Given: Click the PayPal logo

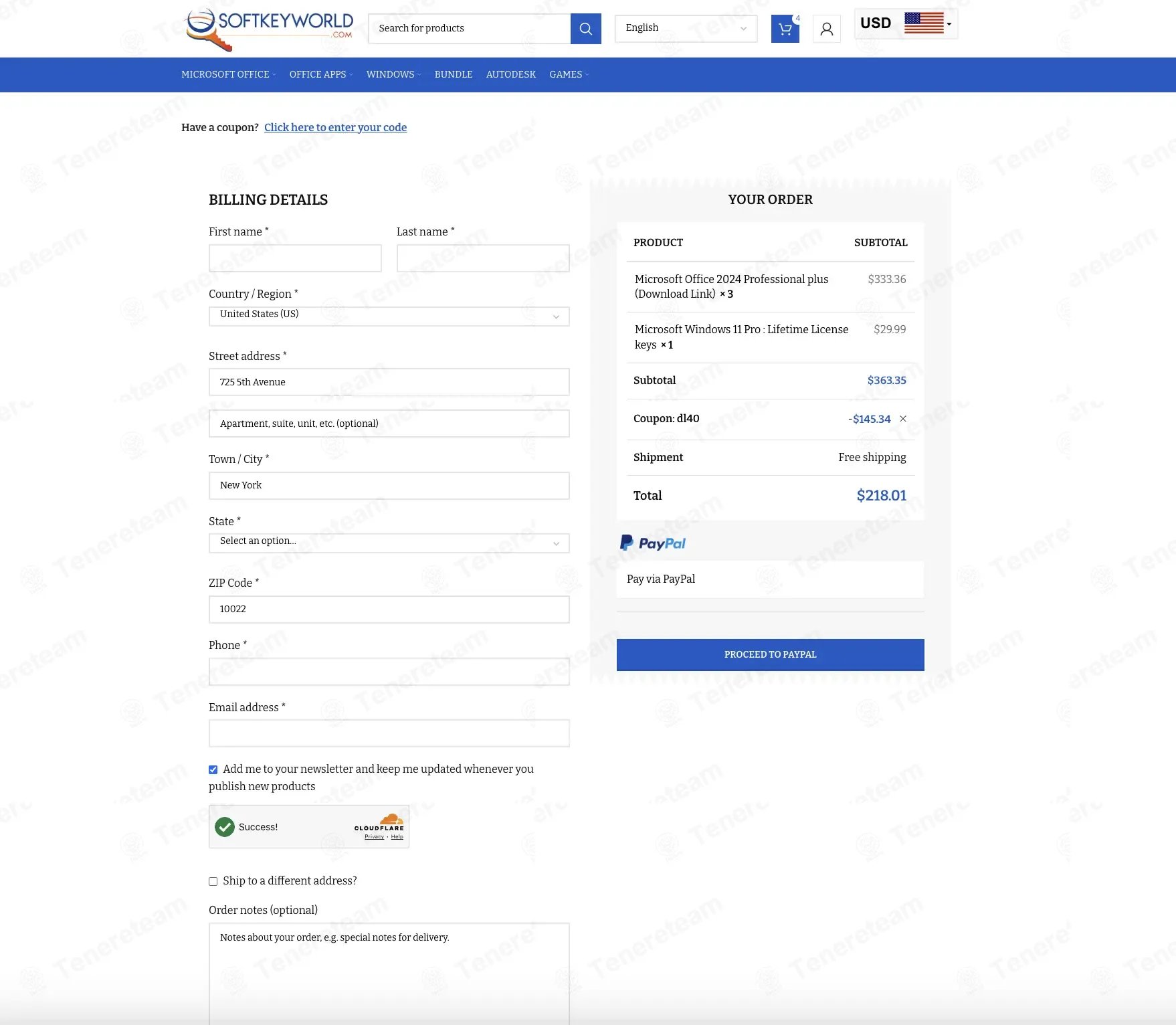Looking at the screenshot, I should coord(653,543).
